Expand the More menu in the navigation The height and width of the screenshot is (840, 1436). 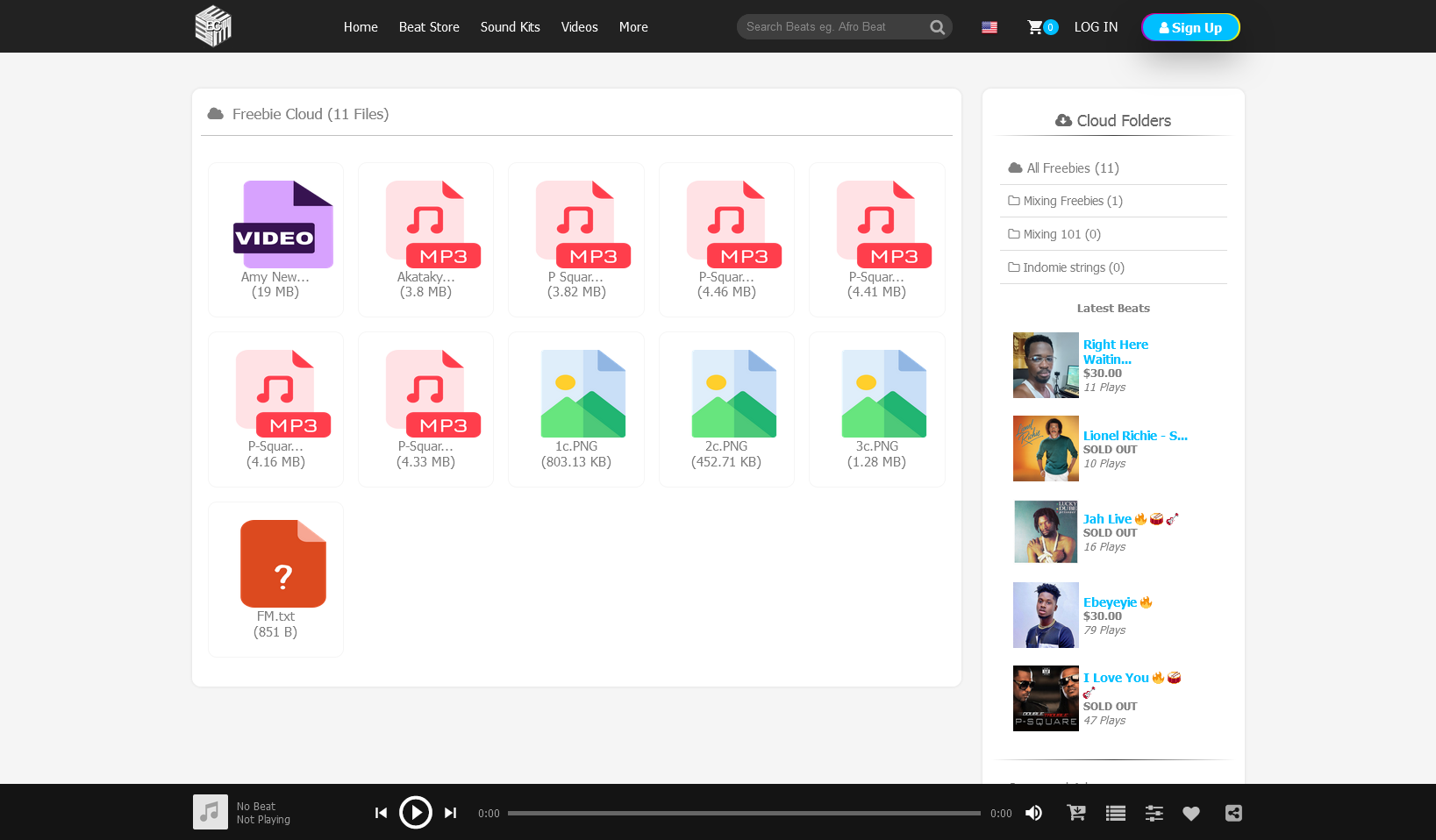click(633, 27)
